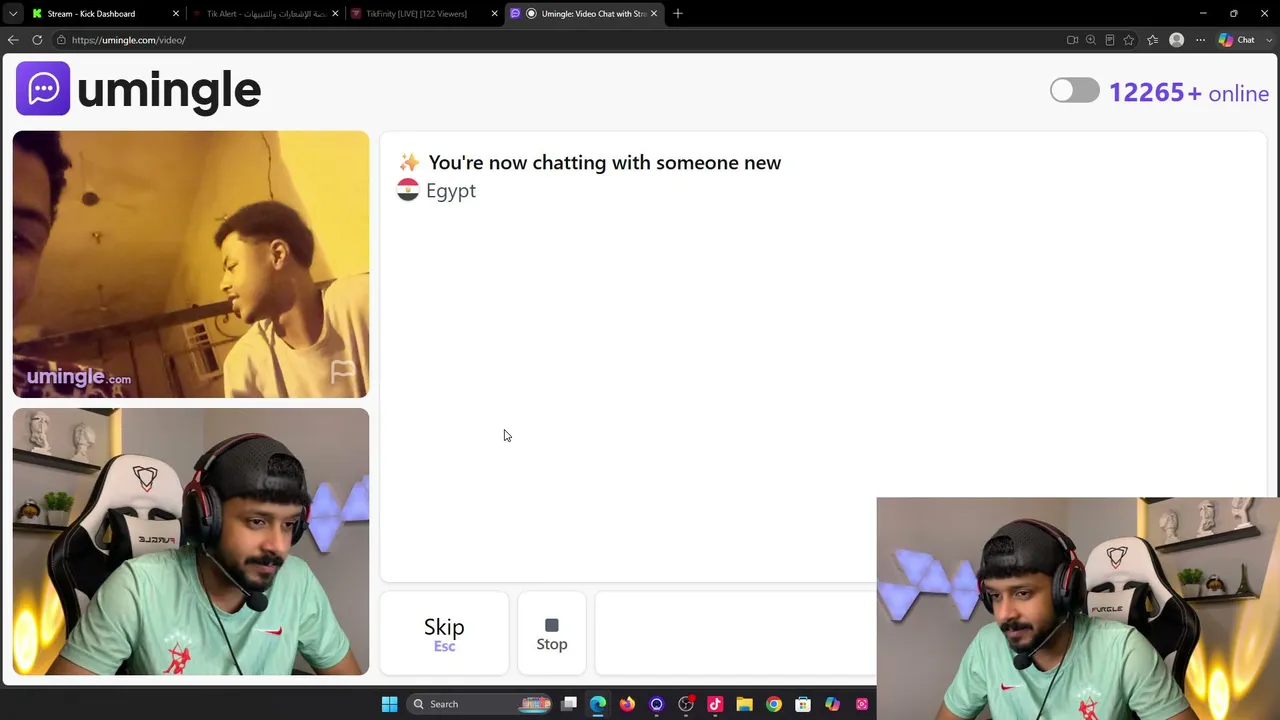Click the Umingle logo
Image resolution: width=1280 pixels, height=720 pixels.
138,89
